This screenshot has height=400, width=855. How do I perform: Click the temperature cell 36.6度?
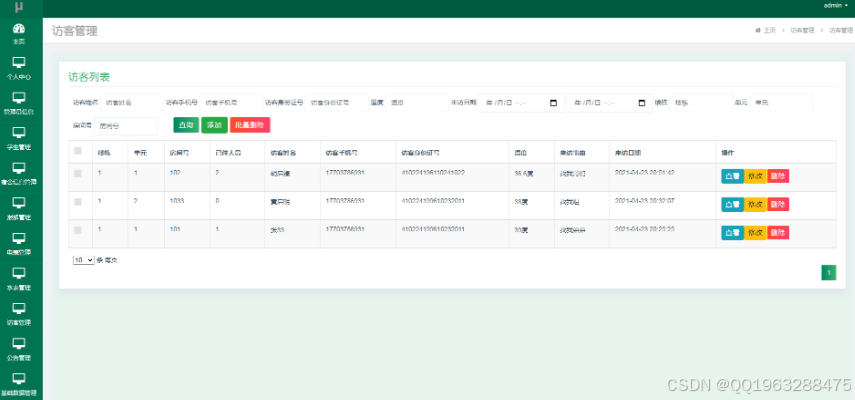pos(523,174)
